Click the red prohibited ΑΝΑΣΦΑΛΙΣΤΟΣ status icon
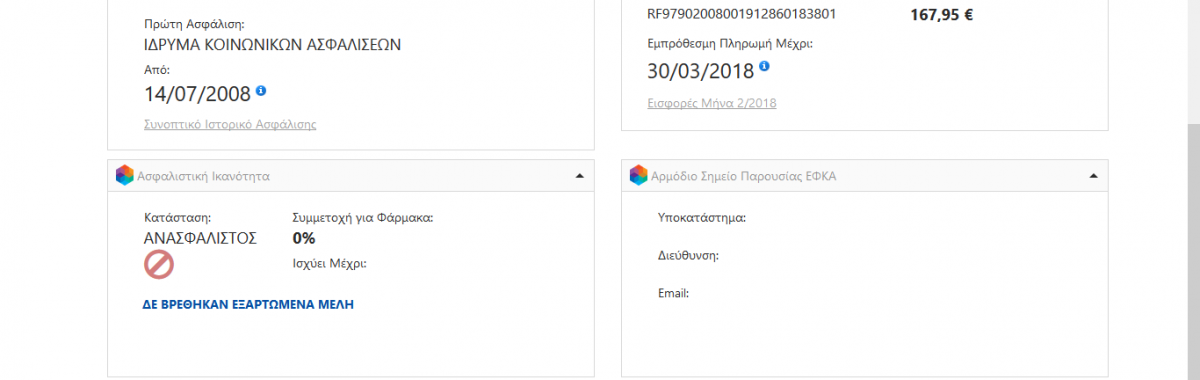The width and height of the screenshot is (1200, 380). [x=159, y=264]
